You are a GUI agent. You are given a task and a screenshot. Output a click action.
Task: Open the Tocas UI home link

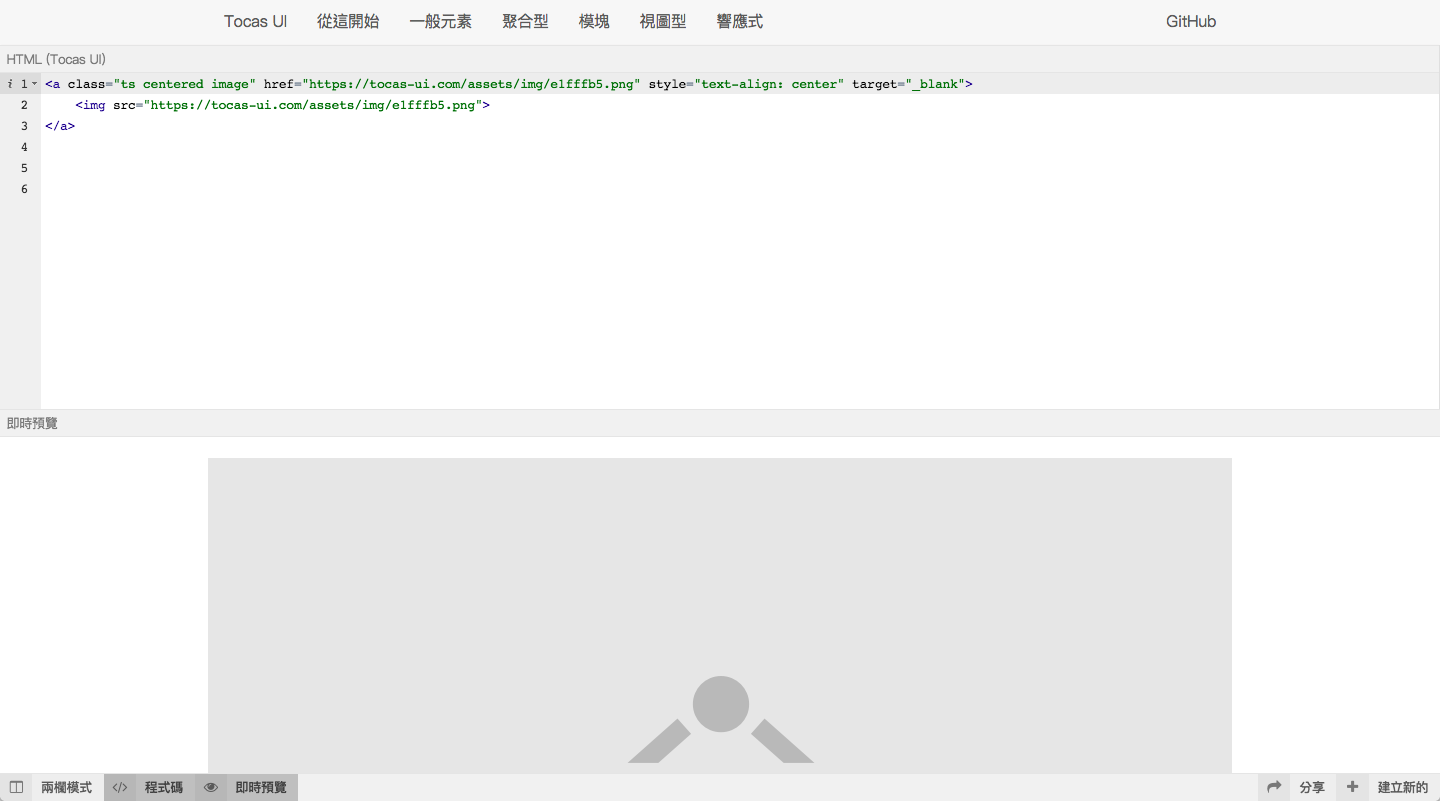click(255, 21)
